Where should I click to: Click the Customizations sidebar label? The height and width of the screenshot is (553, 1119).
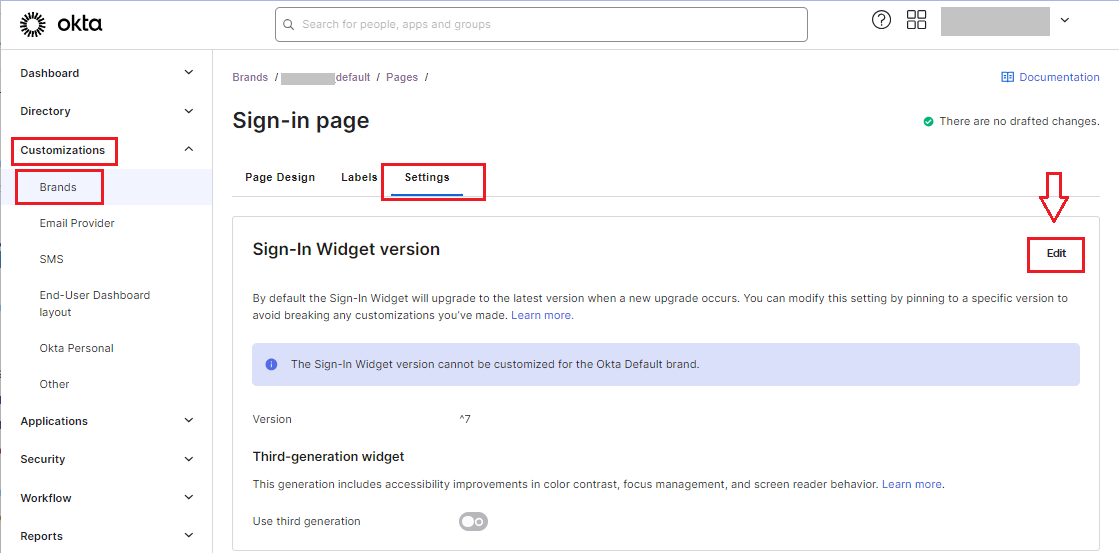pos(63,150)
